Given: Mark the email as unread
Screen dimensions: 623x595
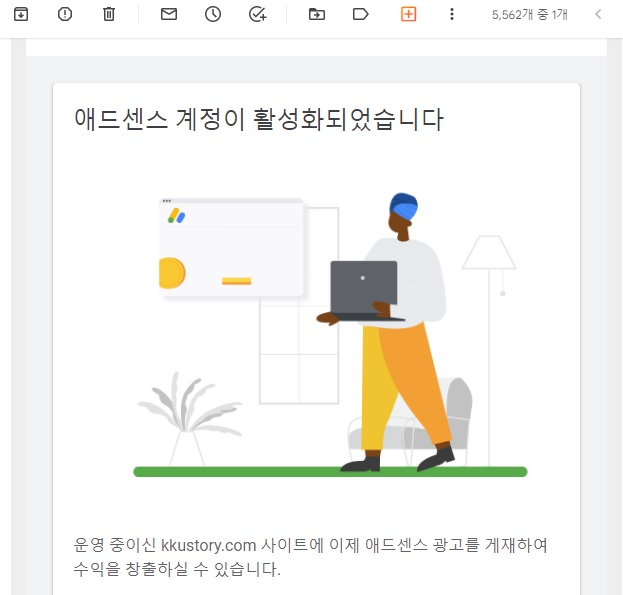Looking at the screenshot, I should [169, 14].
